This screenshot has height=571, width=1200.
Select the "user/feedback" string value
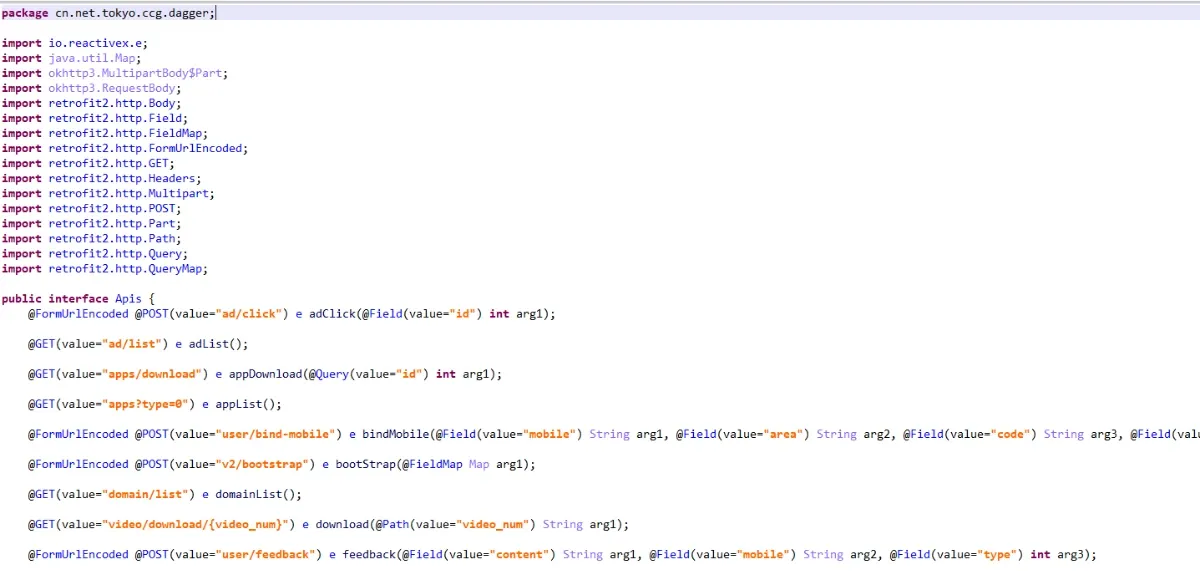(x=268, y=553)
